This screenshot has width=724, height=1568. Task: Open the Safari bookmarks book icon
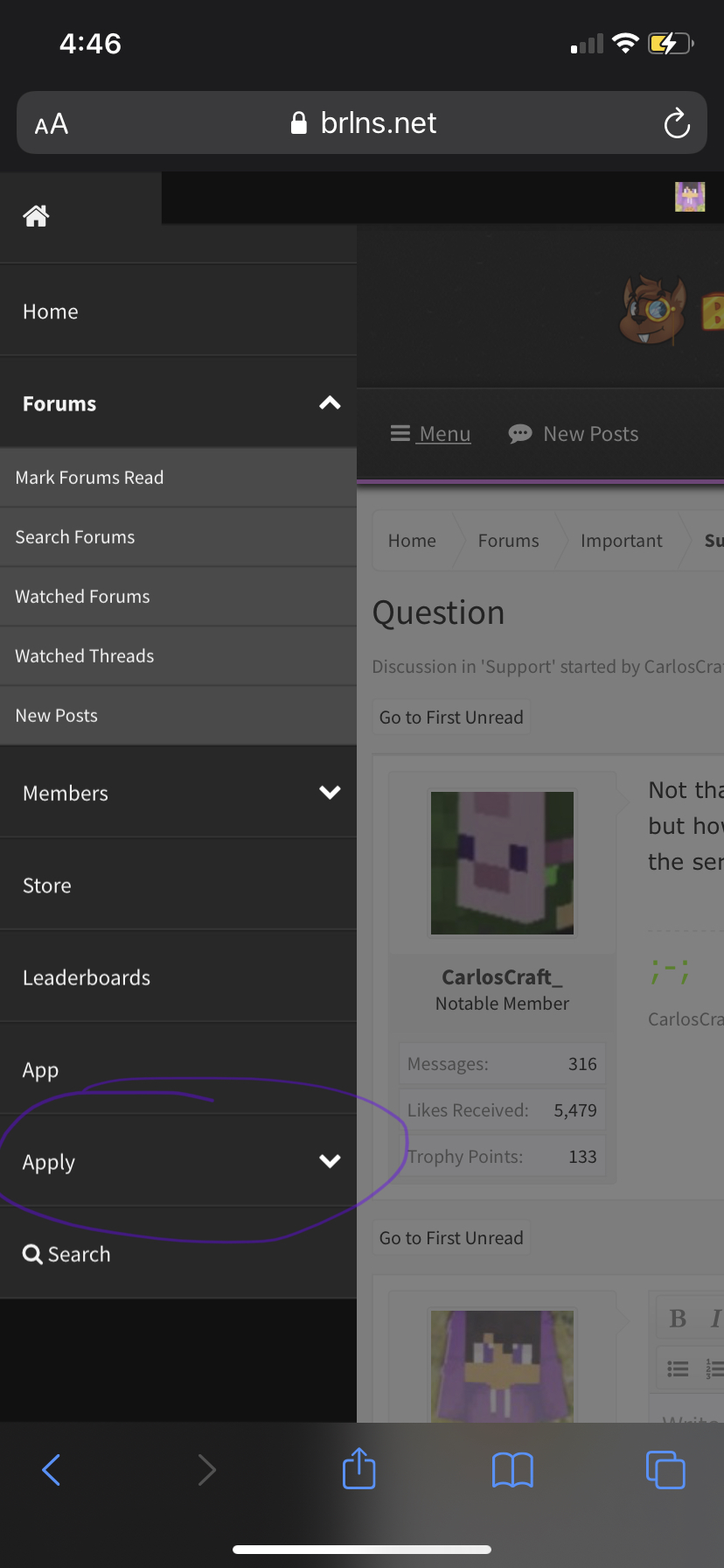click(x=512, y=1470)
